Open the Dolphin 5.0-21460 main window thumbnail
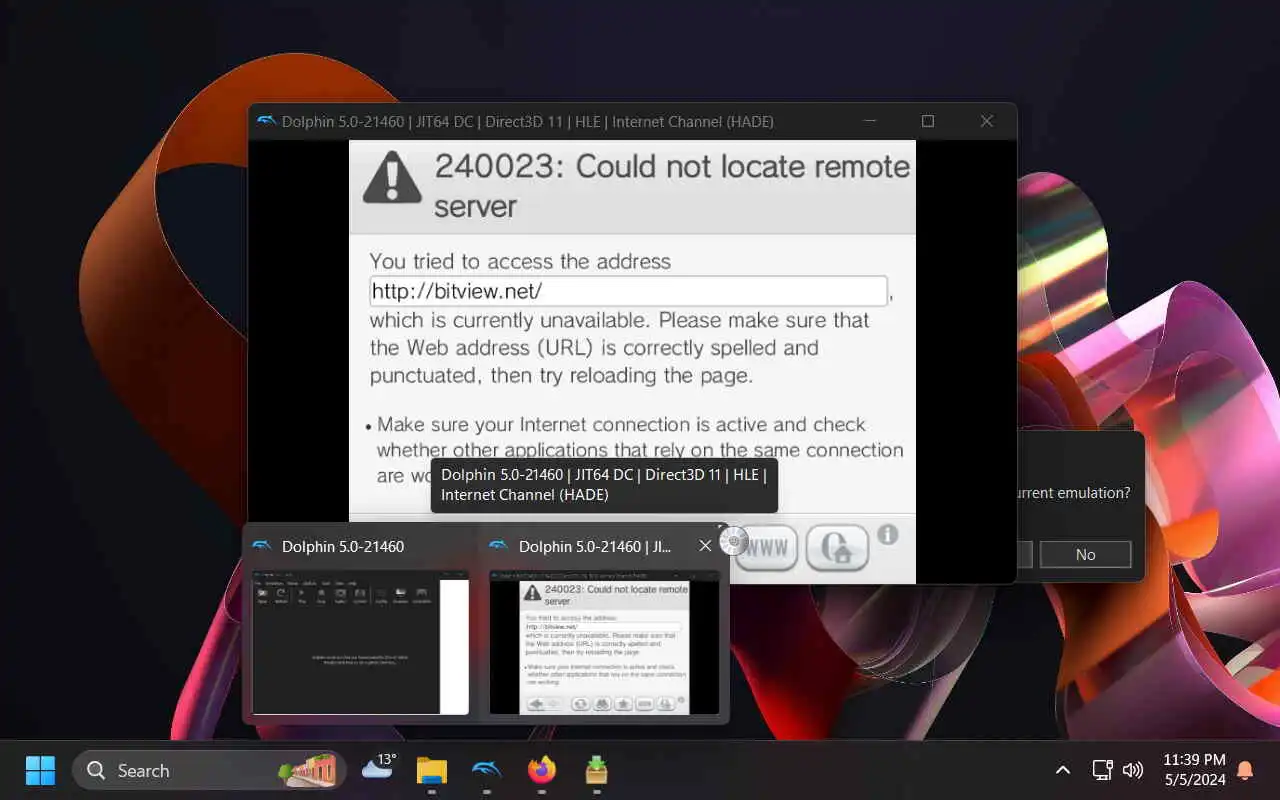 pyautogui.click(x=360, y=643)
